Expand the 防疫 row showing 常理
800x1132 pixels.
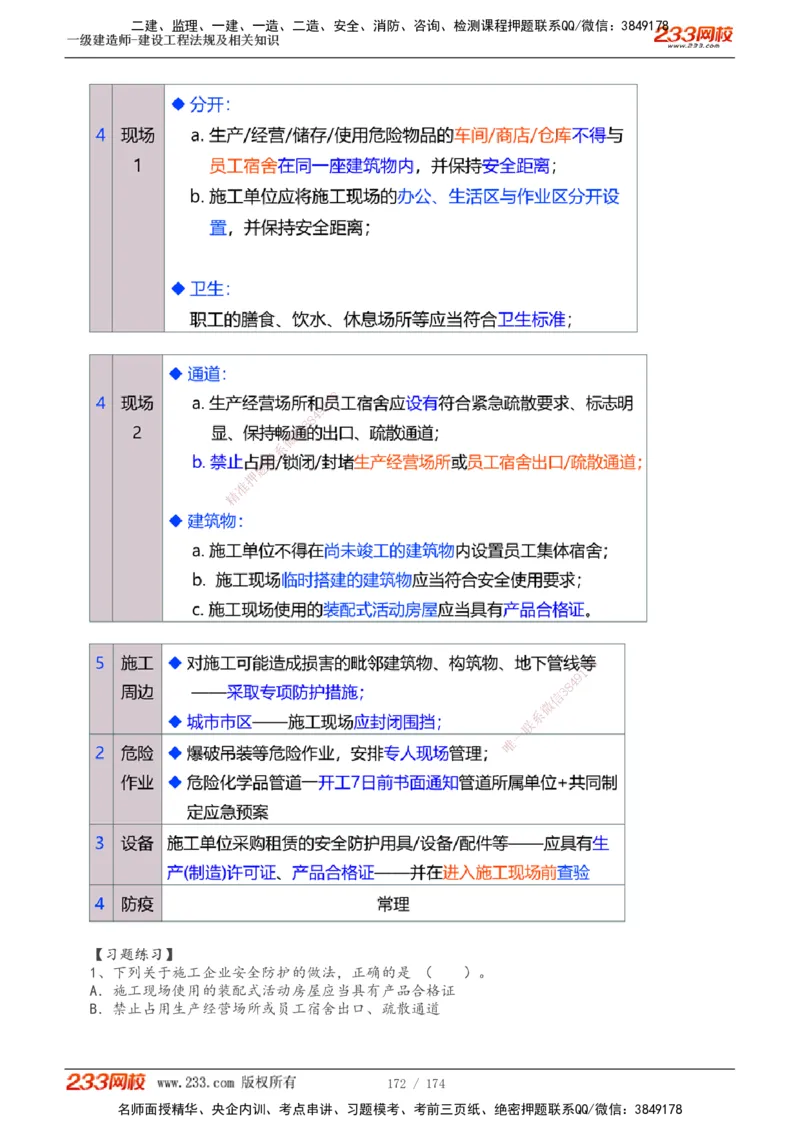pos(137,904)
